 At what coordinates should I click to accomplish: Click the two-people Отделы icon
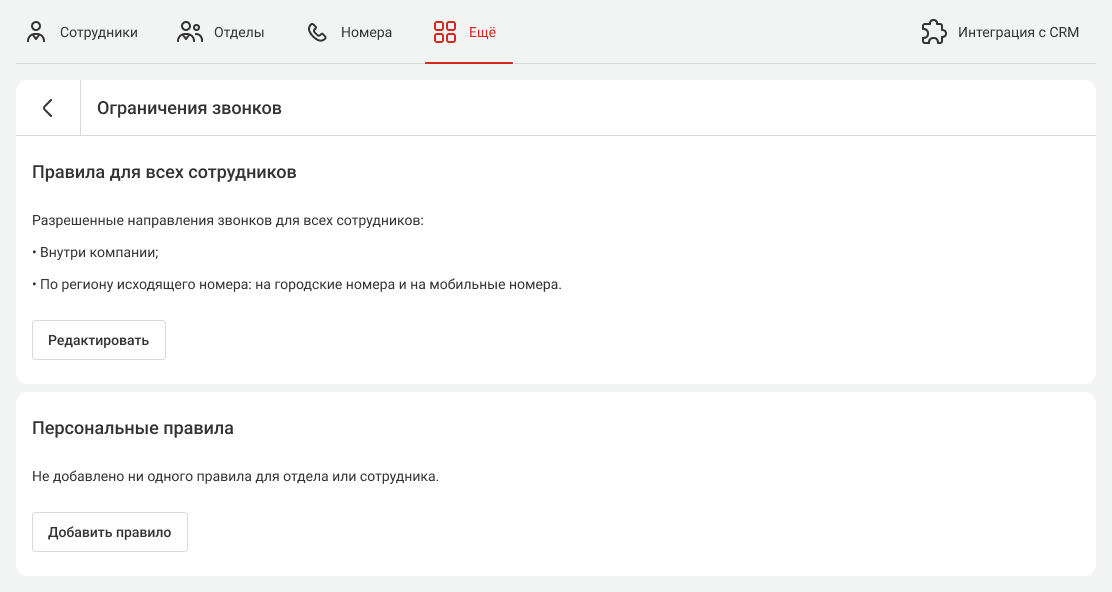pos(190,32)
